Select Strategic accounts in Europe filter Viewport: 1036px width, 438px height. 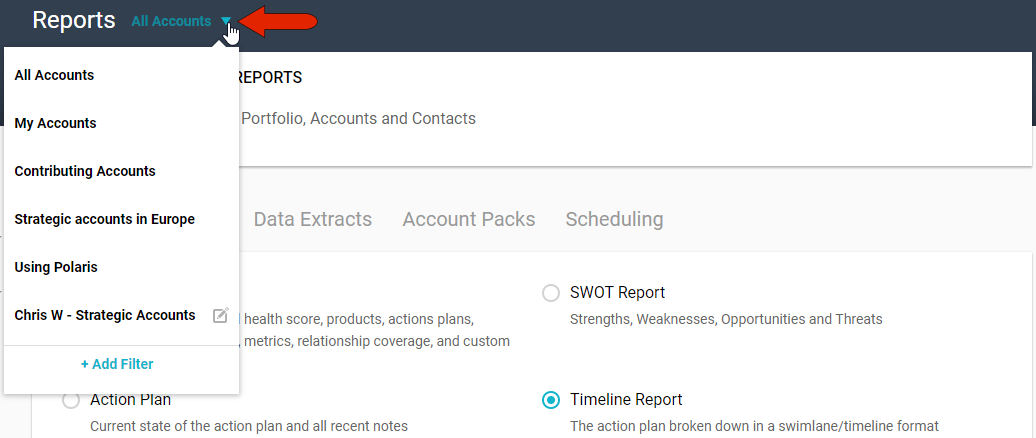click(x=104, y=219)
